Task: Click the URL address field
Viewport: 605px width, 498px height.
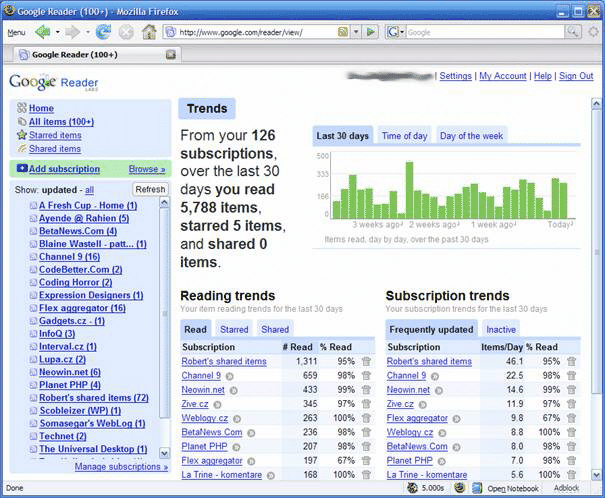Action: (256, 32)
